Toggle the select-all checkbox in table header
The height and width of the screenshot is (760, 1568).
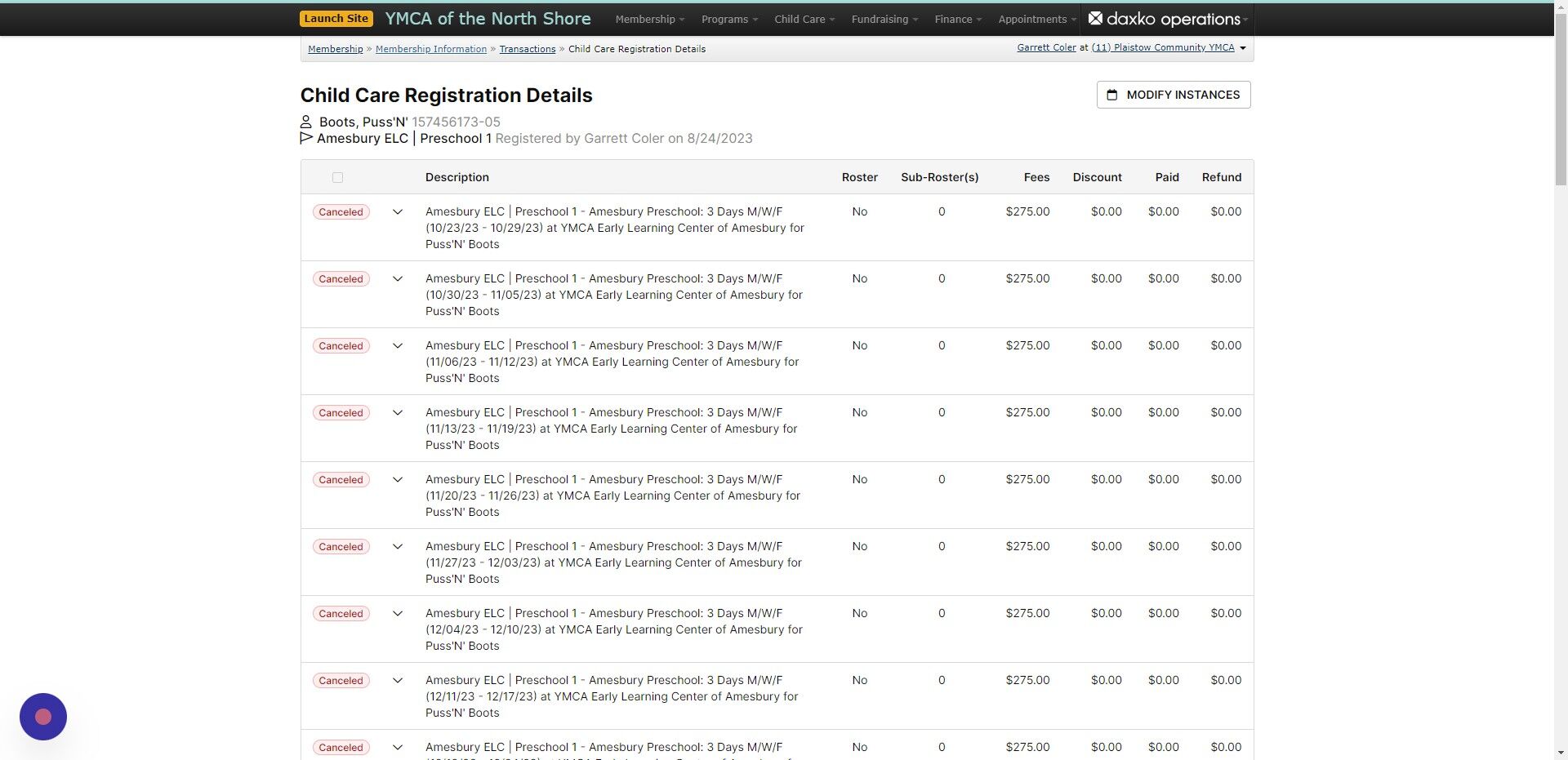click(x=337, y=177)
